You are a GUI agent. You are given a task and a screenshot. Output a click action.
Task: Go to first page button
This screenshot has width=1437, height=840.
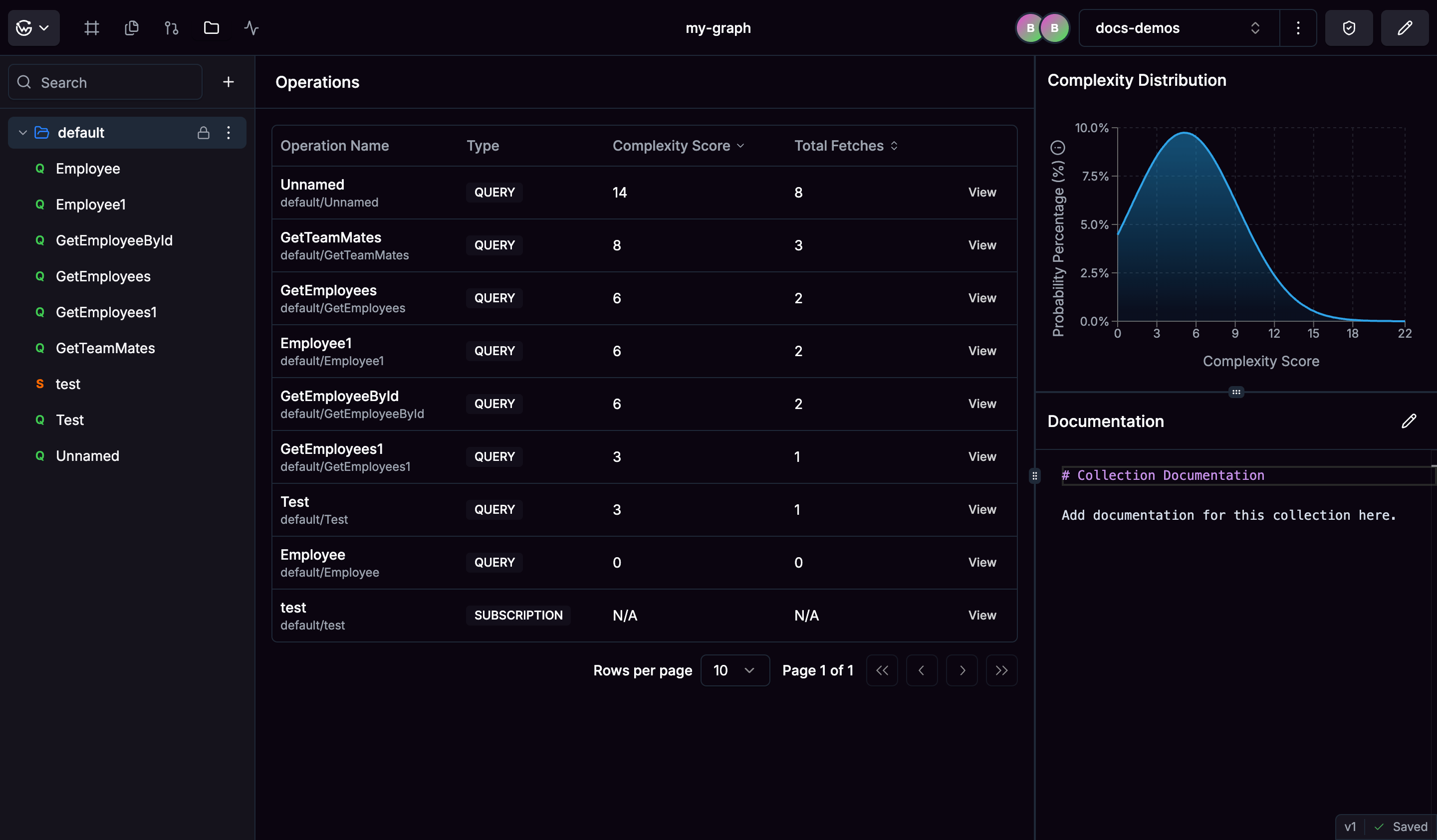pos(882,670)
